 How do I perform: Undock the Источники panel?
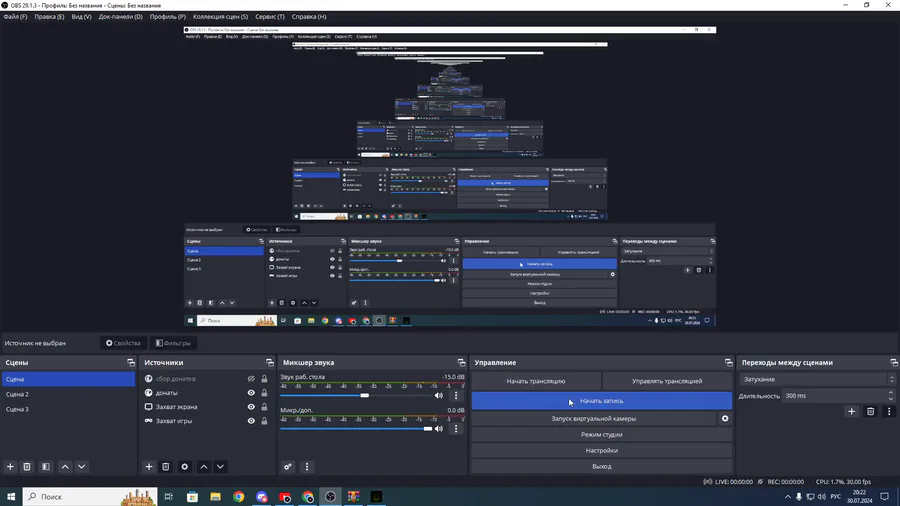coord(269,363)
